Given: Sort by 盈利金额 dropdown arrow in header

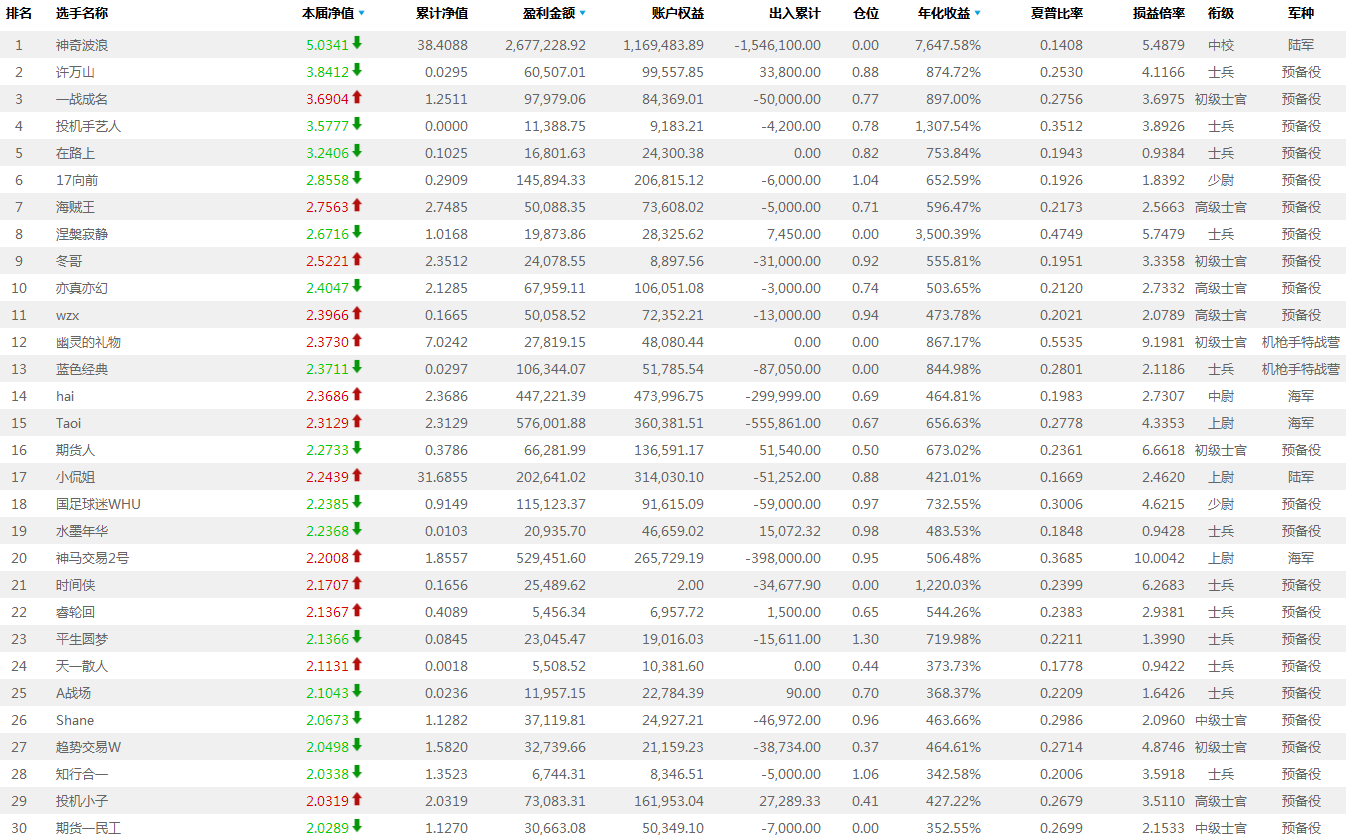Looking at the screenshot, I should 582,14.
